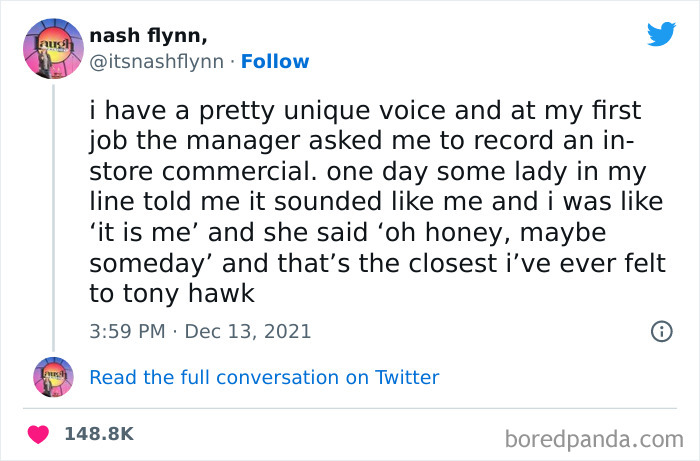
Task: Click small avatar beside conversation link
Action: 52,377
